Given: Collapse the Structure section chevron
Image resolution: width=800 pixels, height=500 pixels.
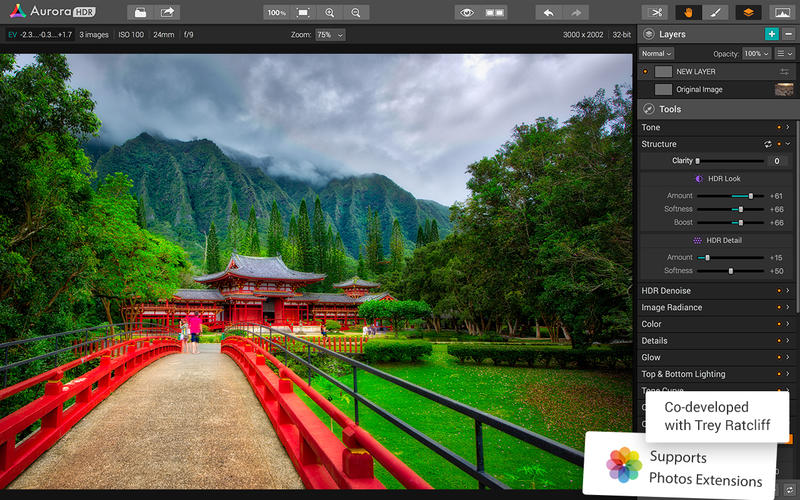Looking at the screenshot, I should click(788, 144).
